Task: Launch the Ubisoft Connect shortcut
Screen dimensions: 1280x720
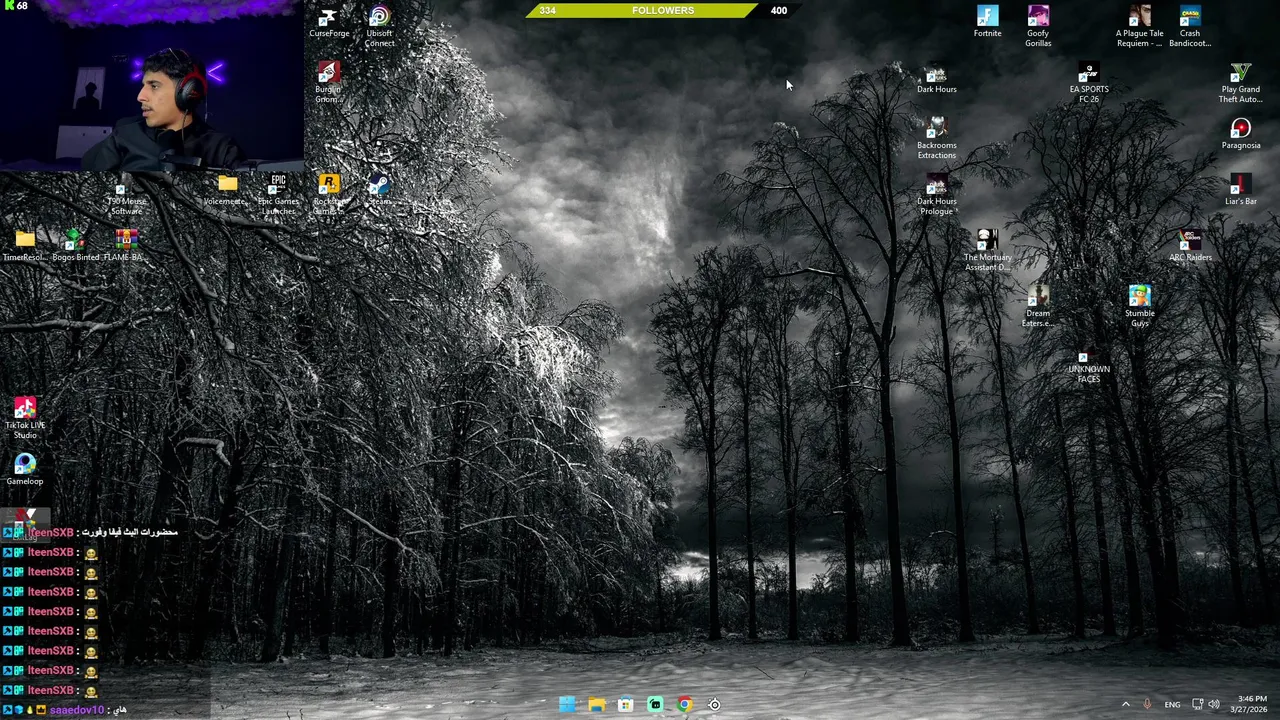Action: [379, 27]
